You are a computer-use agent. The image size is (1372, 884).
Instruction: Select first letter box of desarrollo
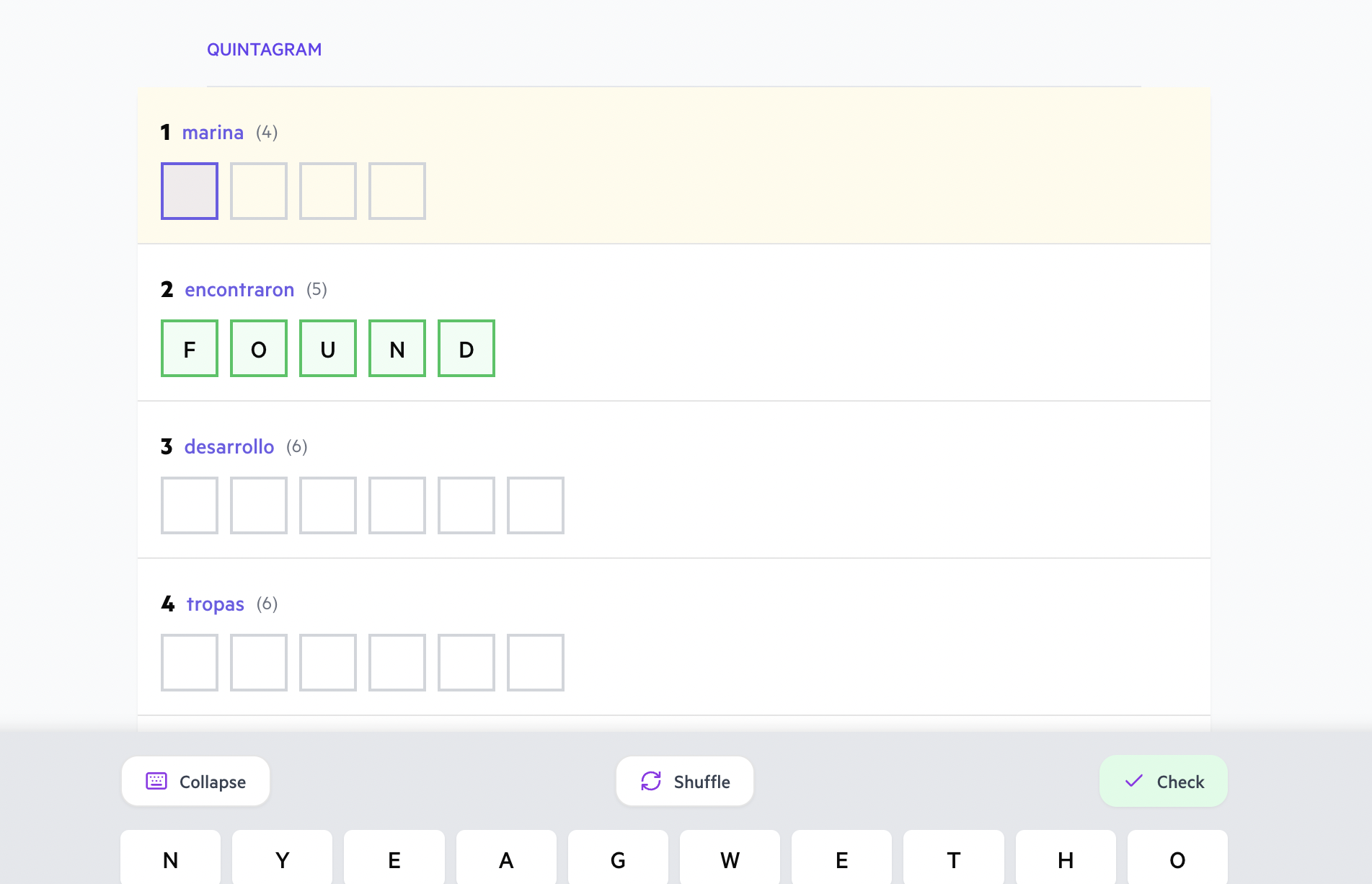[x=190, y=505]
